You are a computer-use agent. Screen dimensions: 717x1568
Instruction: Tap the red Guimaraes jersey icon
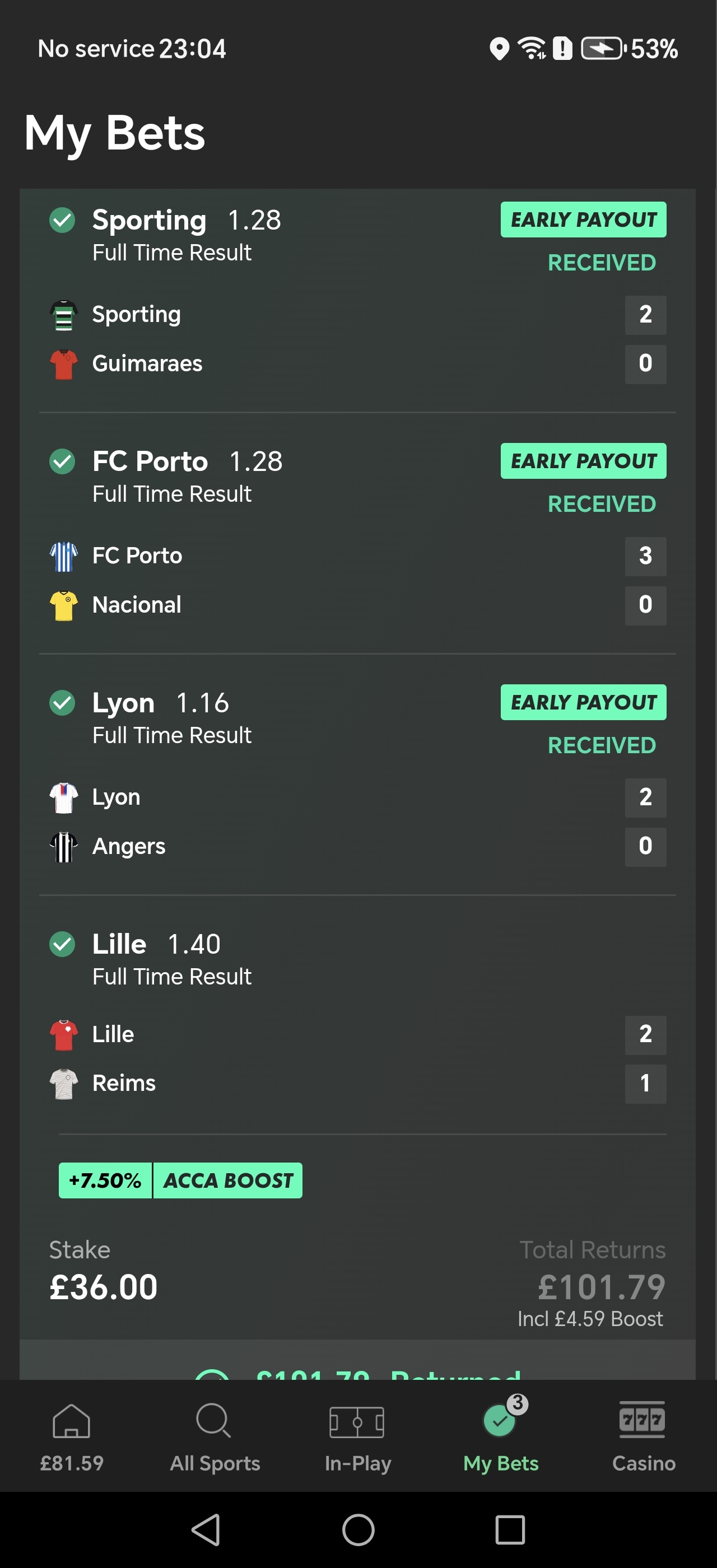pyautogui.click(x=63, y=364)
